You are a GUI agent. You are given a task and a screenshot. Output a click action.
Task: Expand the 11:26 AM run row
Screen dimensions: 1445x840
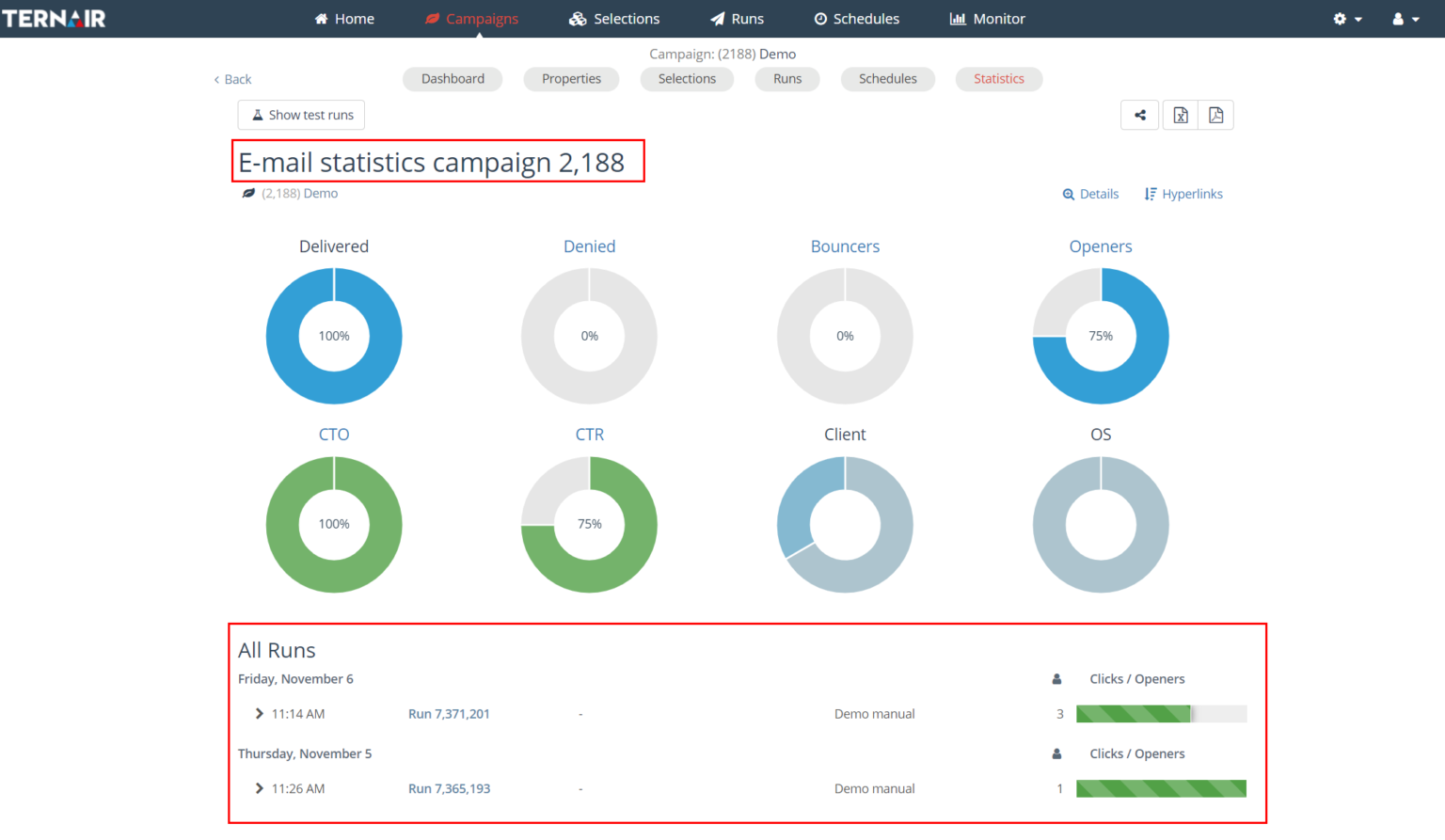(x=259, y=788)
